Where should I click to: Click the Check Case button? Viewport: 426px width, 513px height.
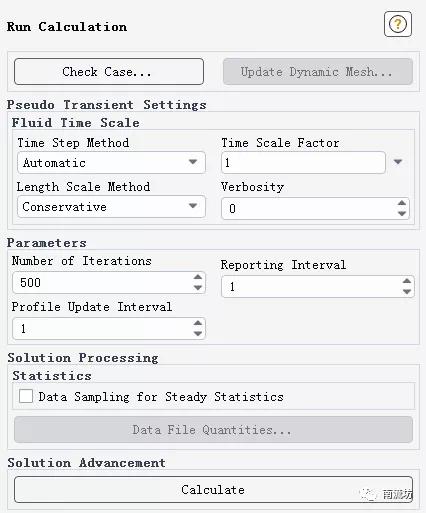pyautogui.click(x=109, y=72)
